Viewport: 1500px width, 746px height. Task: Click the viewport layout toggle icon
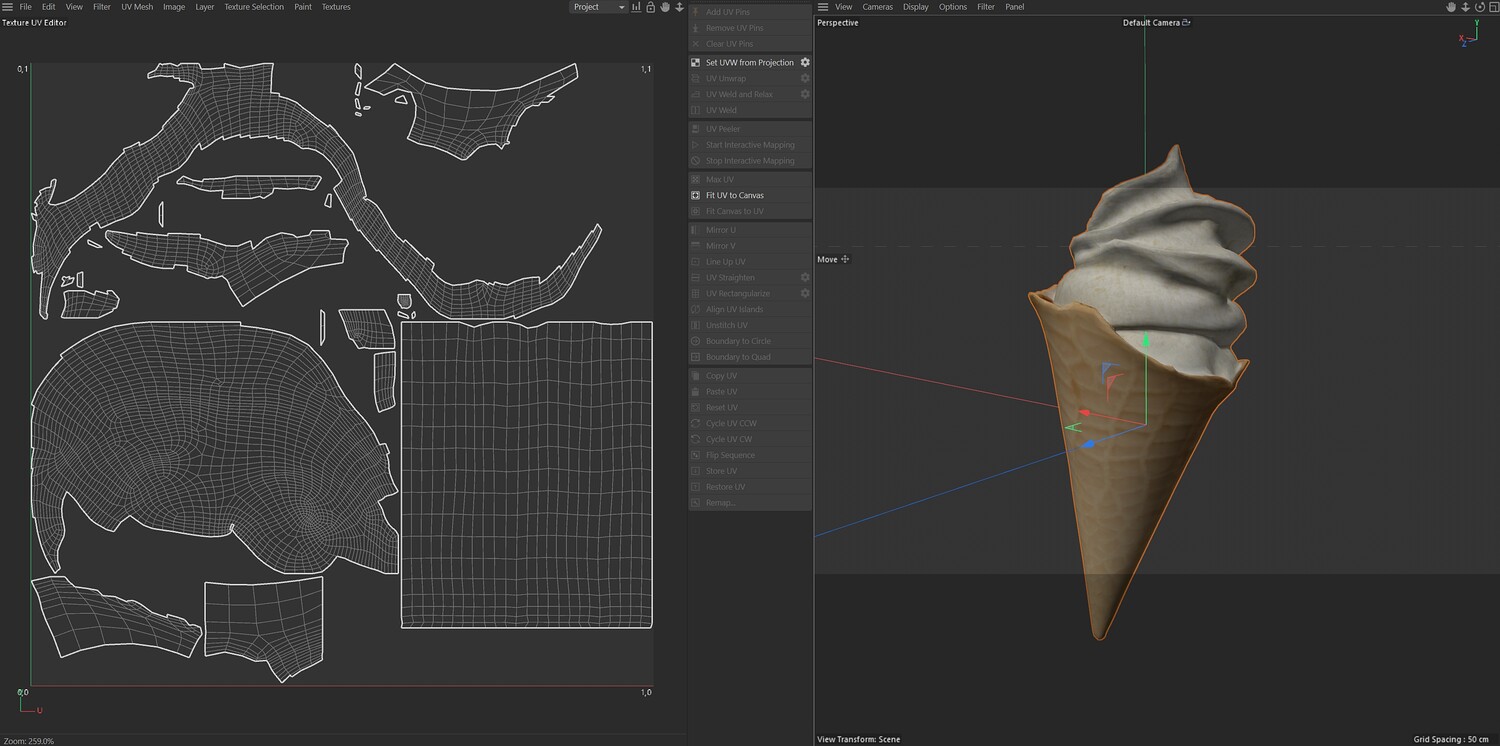click(x=1492, y=7)
